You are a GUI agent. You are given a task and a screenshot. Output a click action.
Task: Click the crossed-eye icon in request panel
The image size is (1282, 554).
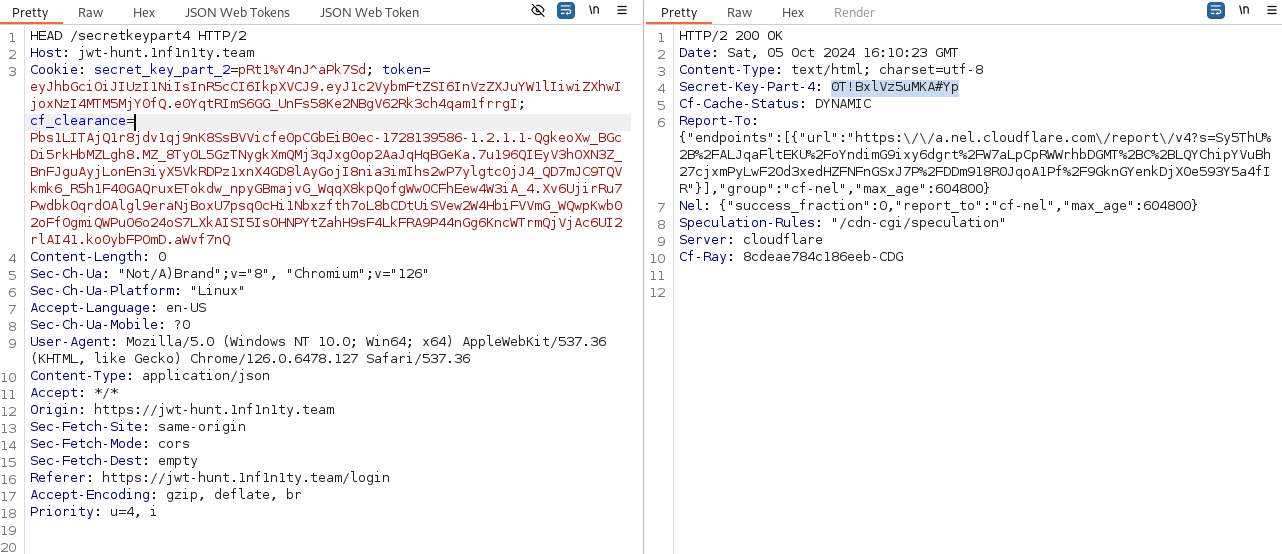[538, 11]
